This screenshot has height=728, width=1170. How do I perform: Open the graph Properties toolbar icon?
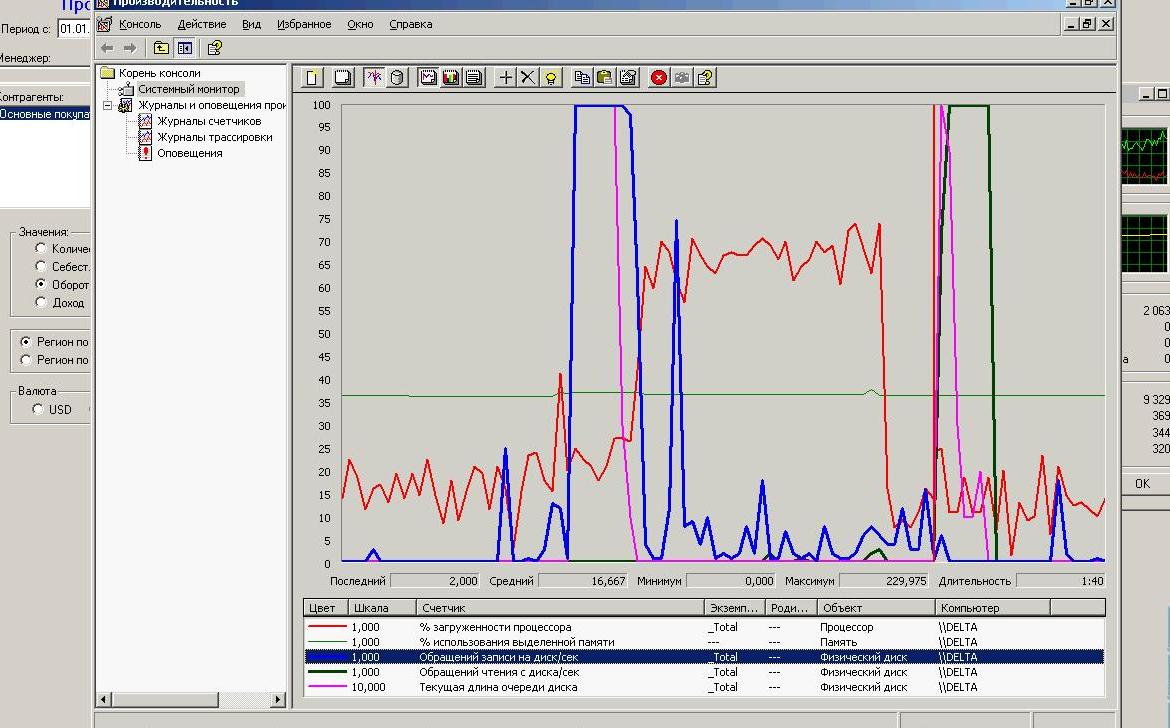(628, 78)
